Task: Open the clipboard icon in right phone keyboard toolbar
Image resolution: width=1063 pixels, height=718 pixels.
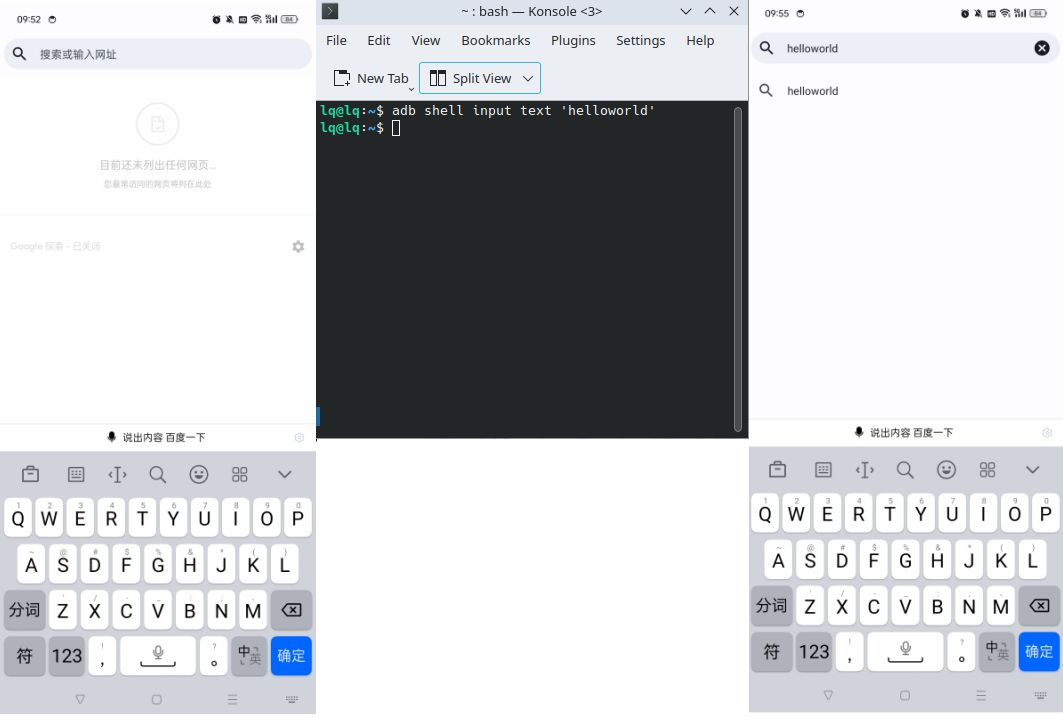Action: [x=778, y=469]
